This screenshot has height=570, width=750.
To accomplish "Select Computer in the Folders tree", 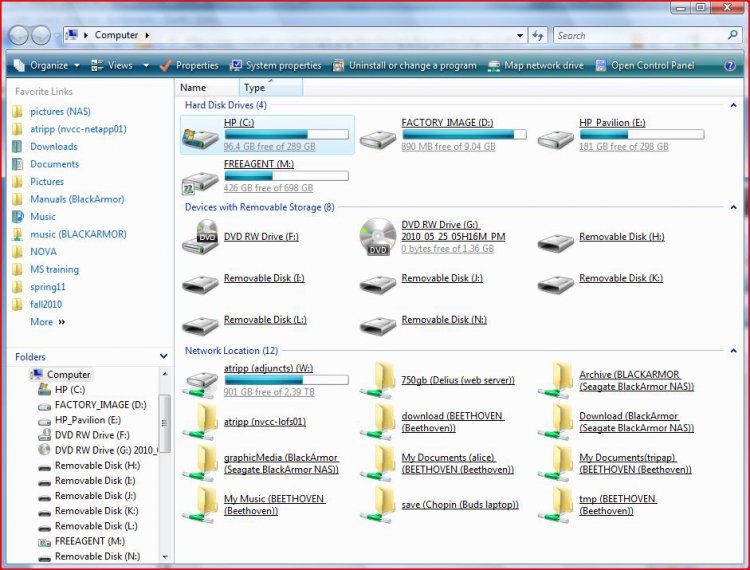I will click(68, 374).
